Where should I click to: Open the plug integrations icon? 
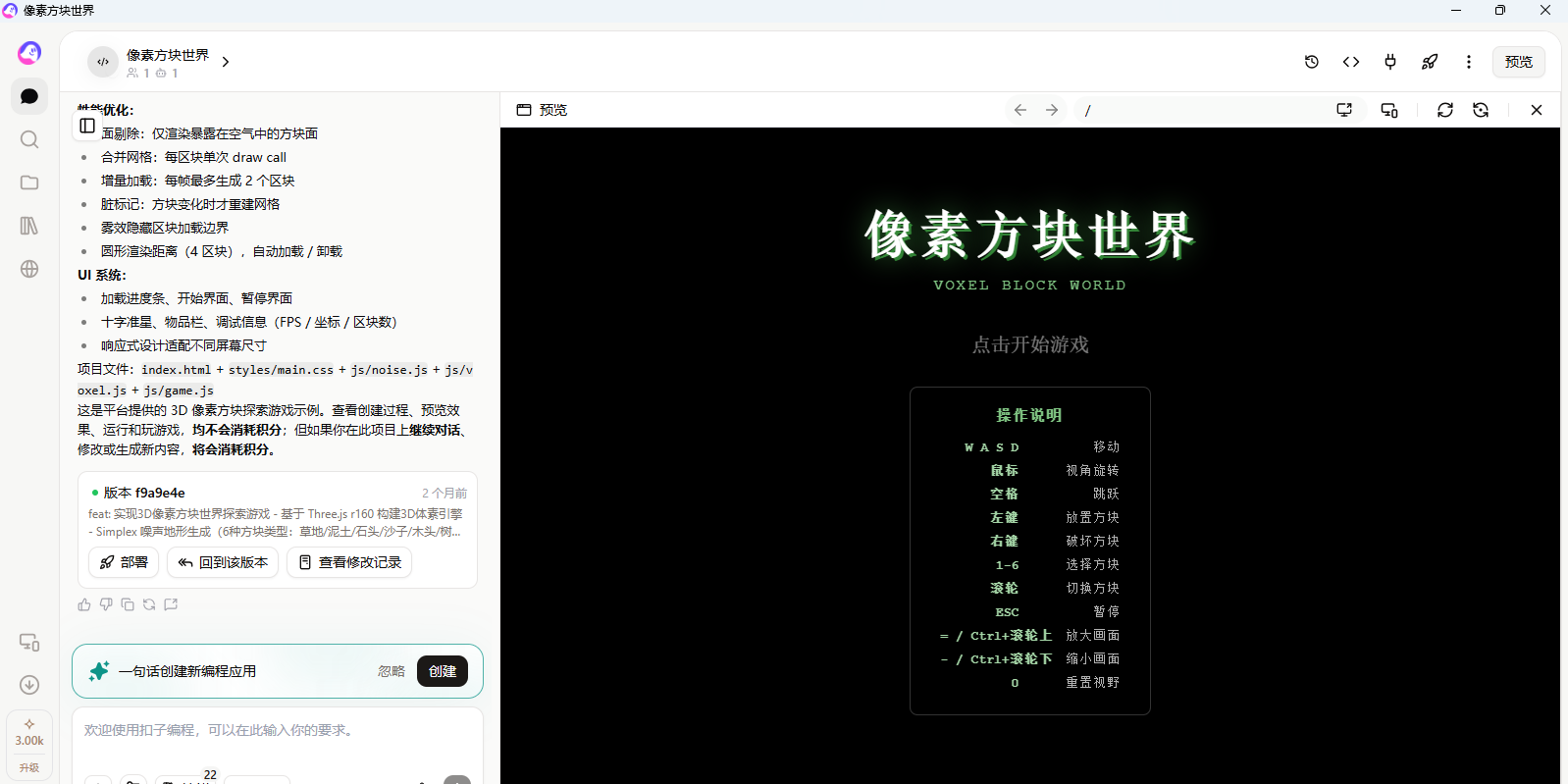coord(1390,62)
